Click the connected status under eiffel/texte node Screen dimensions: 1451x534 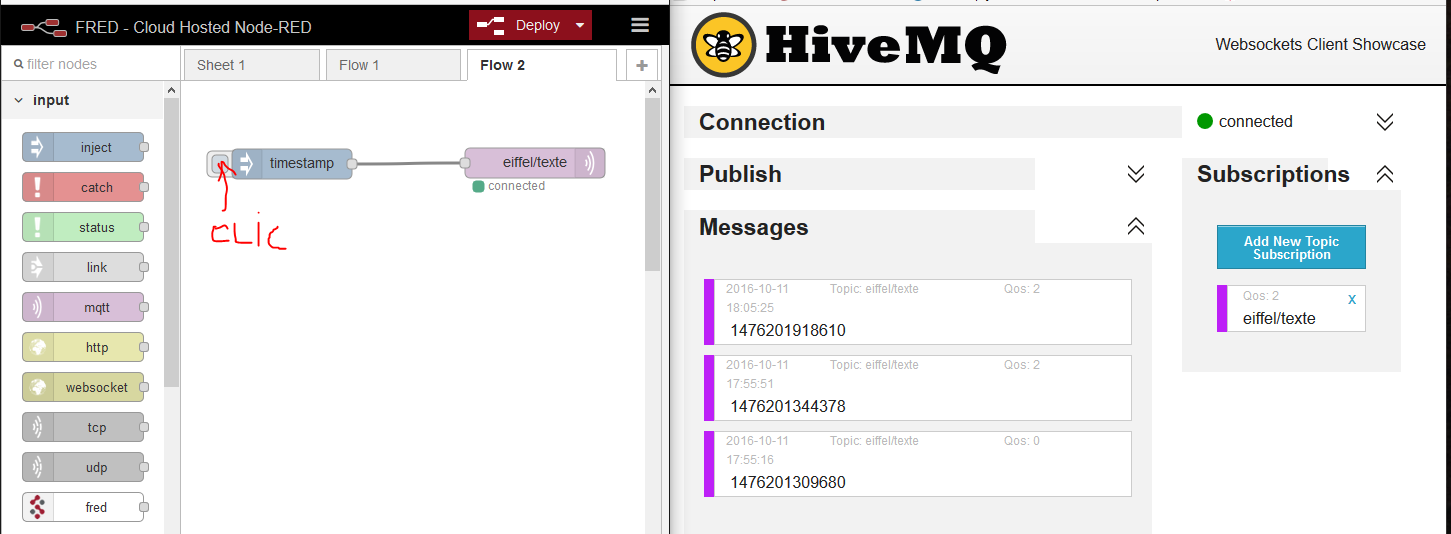coord(509,186)
